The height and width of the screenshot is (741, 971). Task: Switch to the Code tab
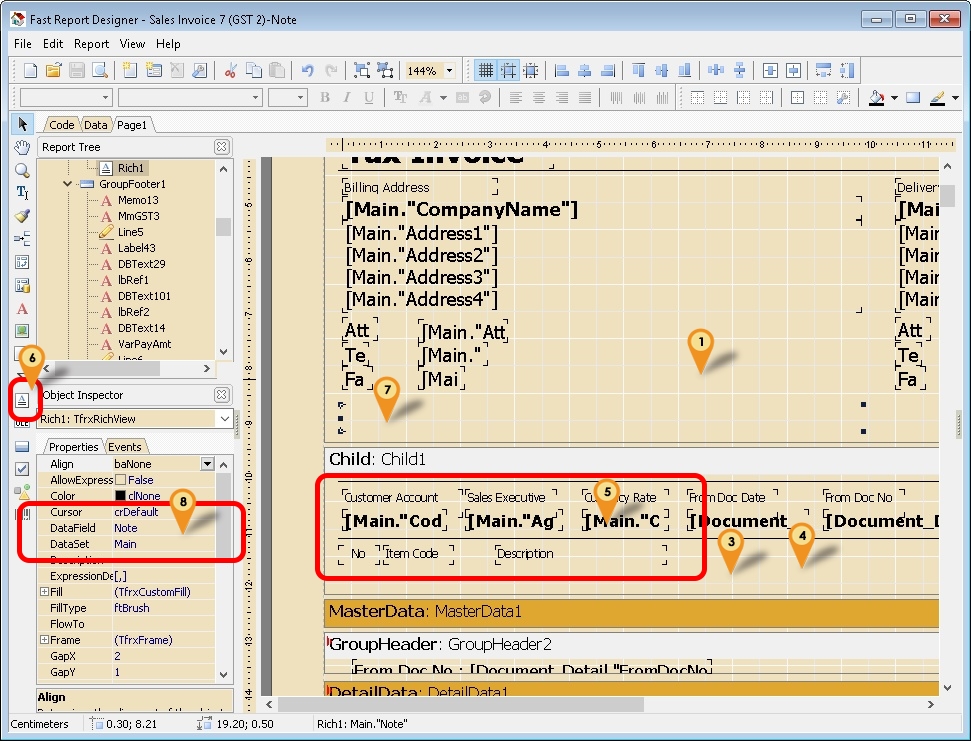(x=61, y=124)
